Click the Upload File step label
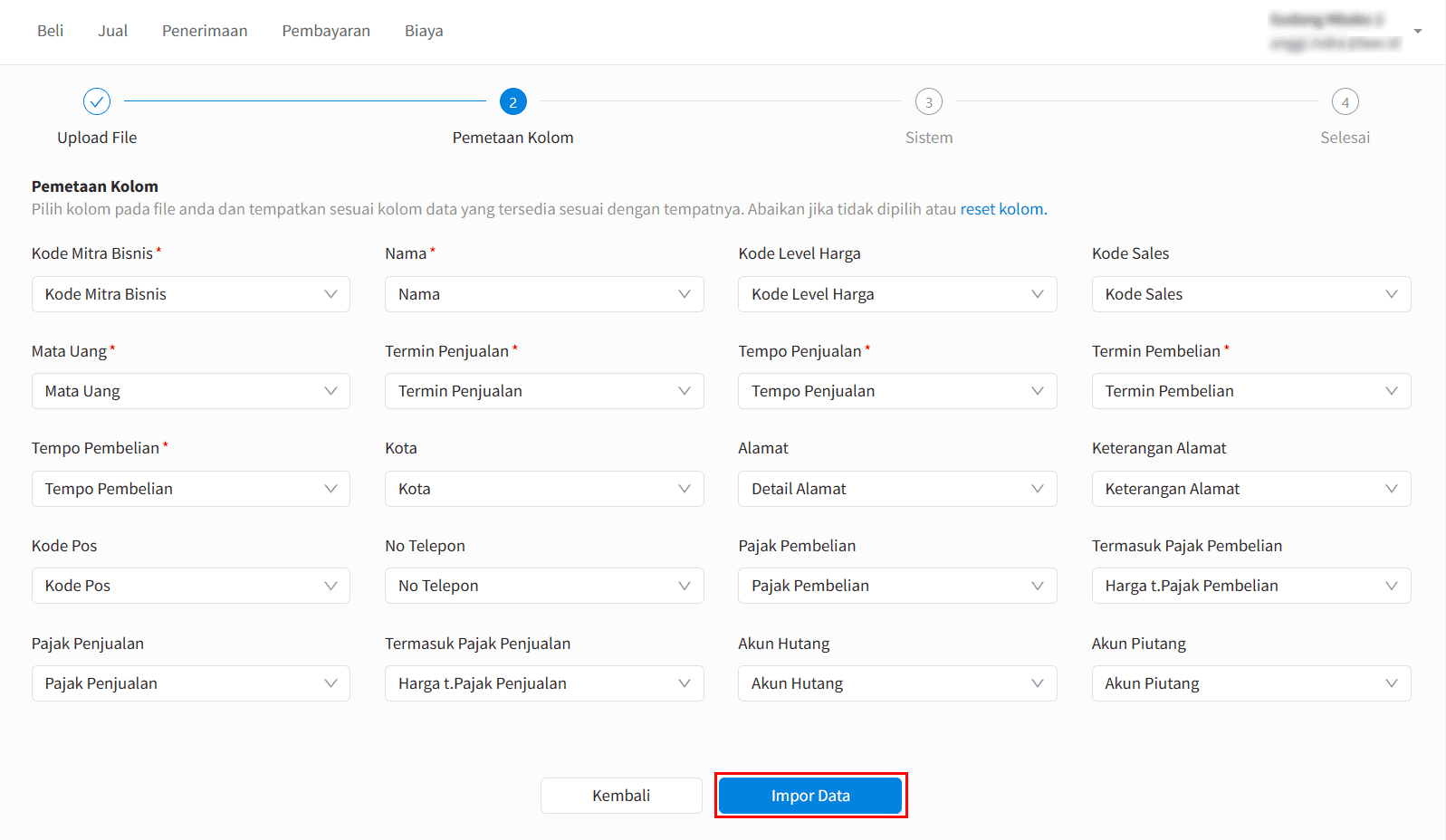The height and width of the screenshot is (840, 1446). pyautogui.click(x=97, y=138)
